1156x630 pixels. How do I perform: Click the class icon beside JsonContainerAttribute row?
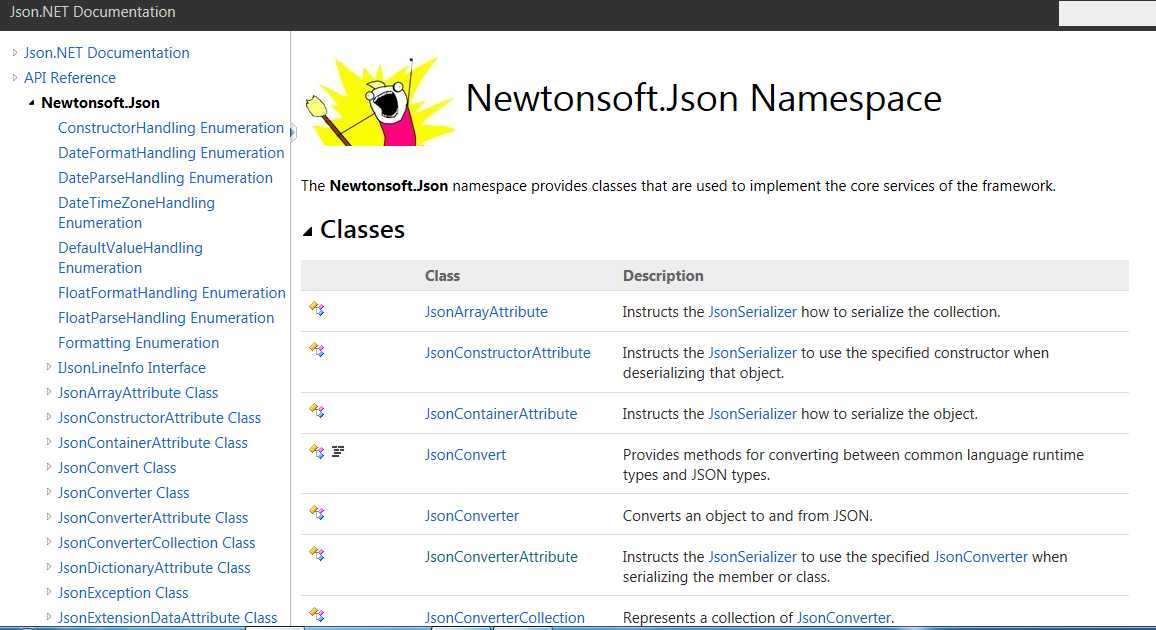[317, 411]
